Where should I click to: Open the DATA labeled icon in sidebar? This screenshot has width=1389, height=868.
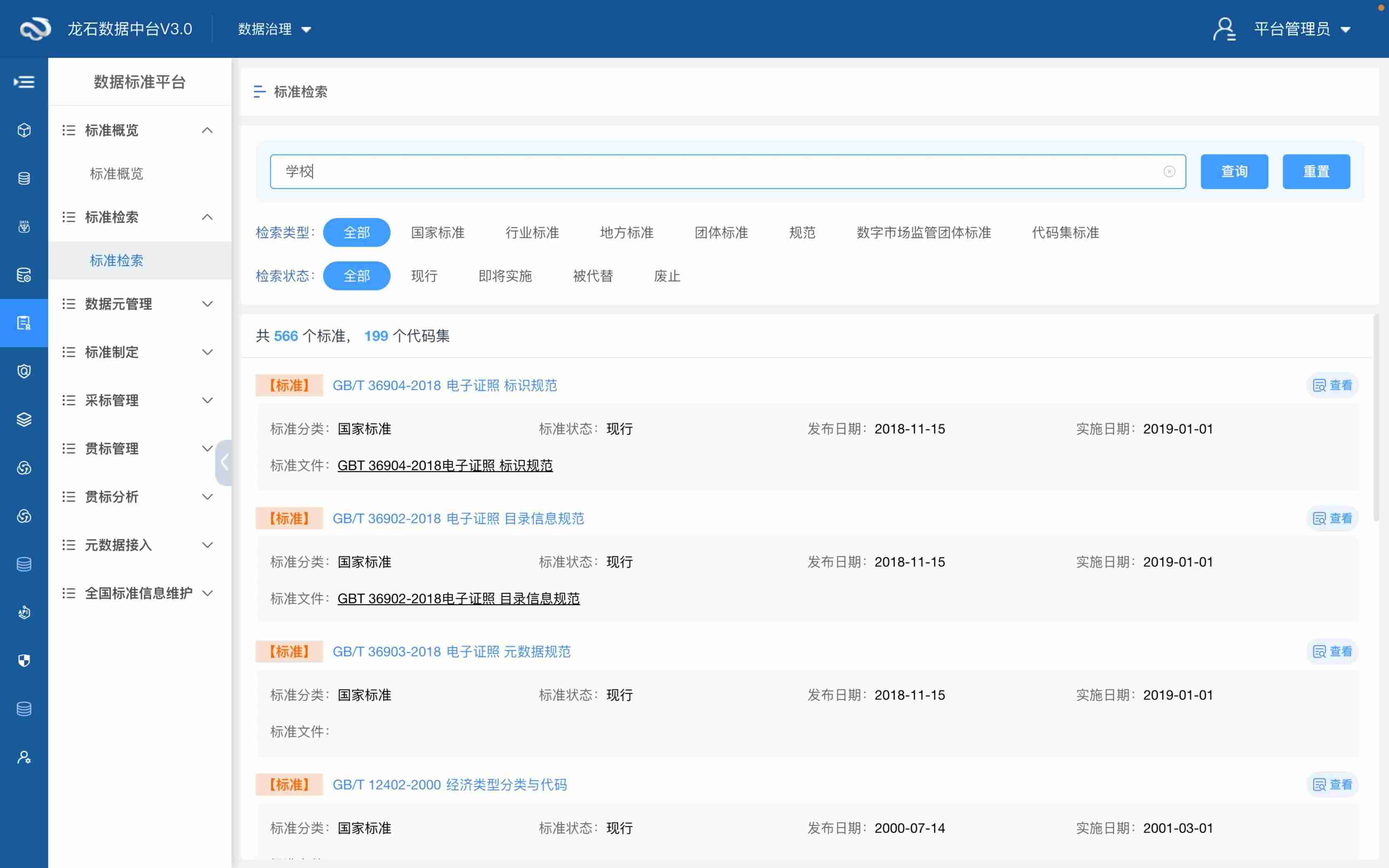24,226
